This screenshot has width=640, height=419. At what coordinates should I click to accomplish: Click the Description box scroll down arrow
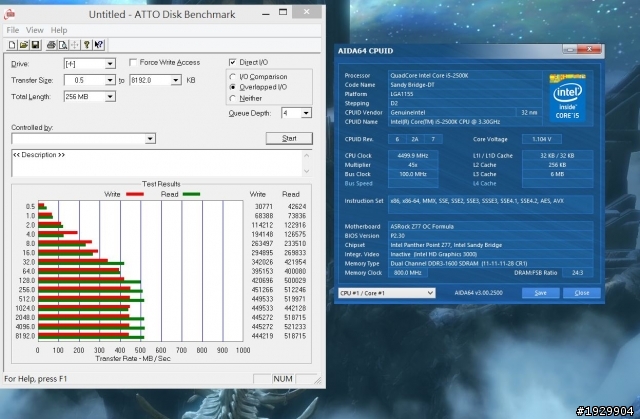click(x=307, y=171)
